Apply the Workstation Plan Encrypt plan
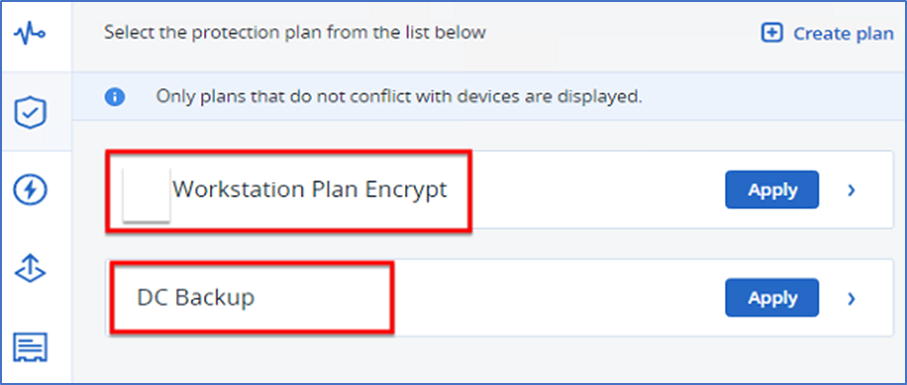The image size is (907, 385). (x=772, y=190)
